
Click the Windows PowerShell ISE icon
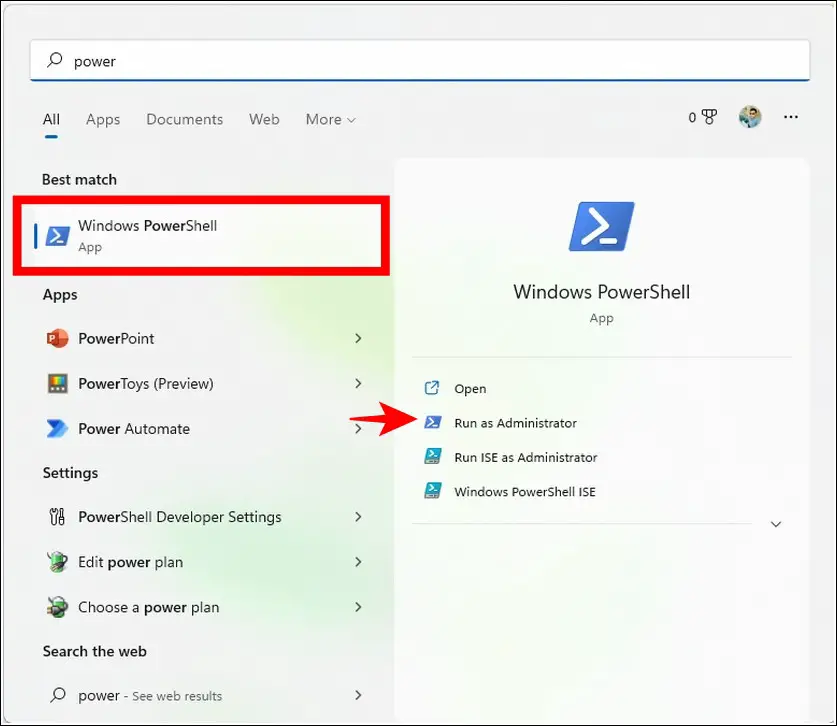point(432,491)
